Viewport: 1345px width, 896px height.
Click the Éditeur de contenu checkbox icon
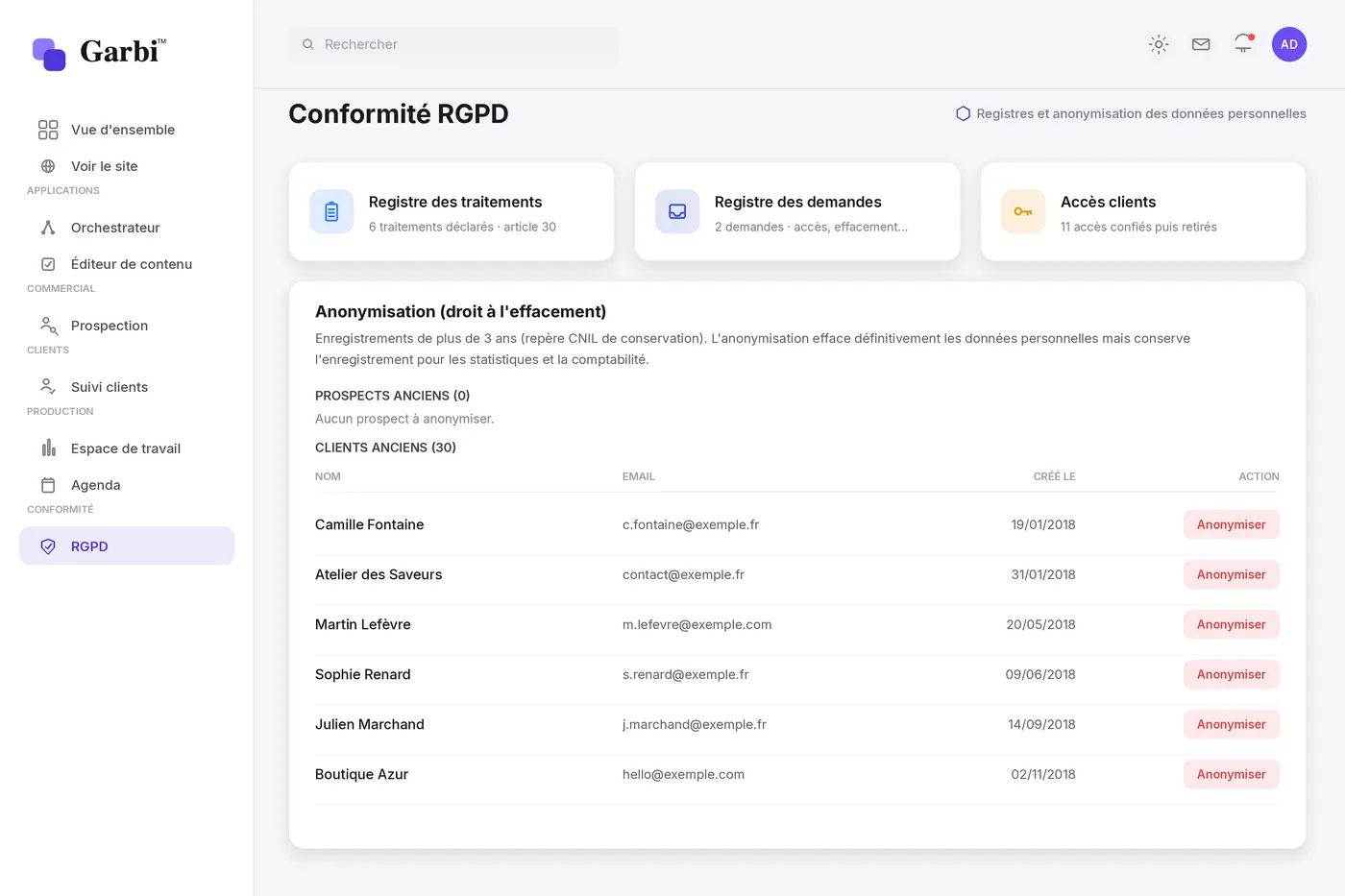coord(48,264)
